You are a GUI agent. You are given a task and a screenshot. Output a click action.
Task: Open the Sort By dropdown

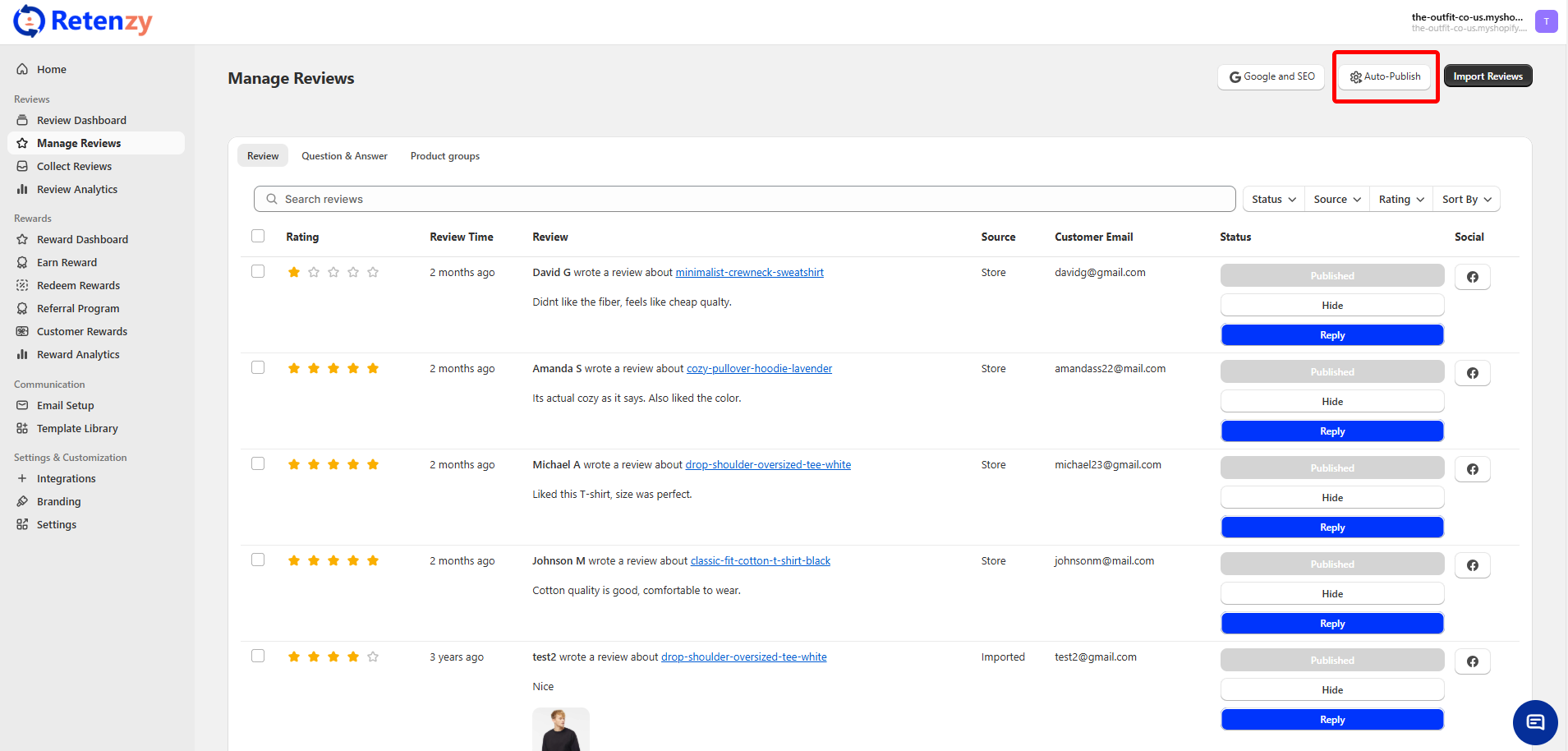(x=1466, y=199)
